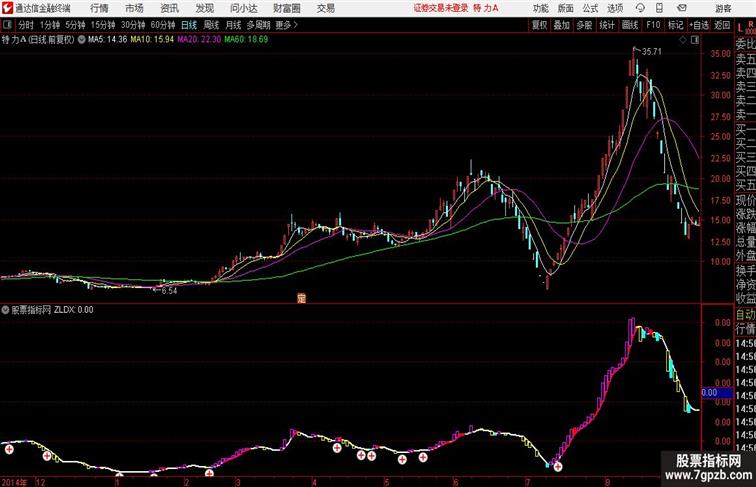Open the 财富圈 menu

click(287, 8)
